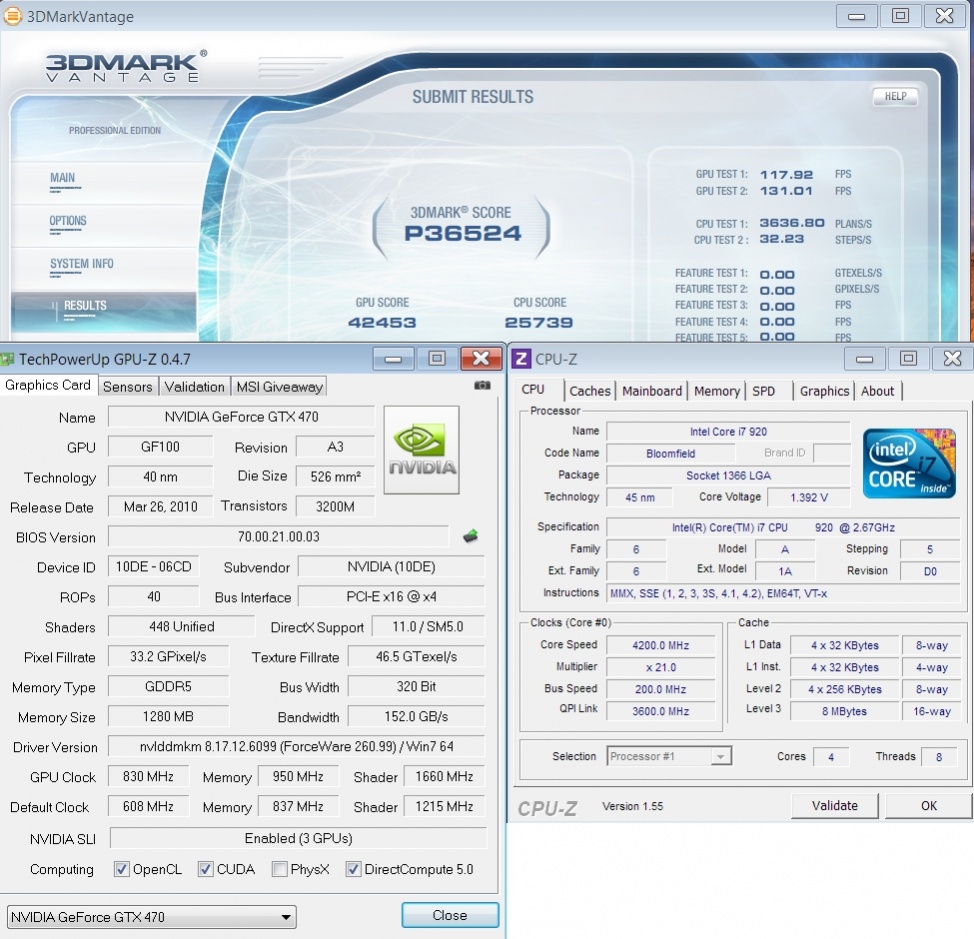Viewport: 974px width, 939px height.
Task: Minimize the GPU-Z window
Action: point(393,359)
